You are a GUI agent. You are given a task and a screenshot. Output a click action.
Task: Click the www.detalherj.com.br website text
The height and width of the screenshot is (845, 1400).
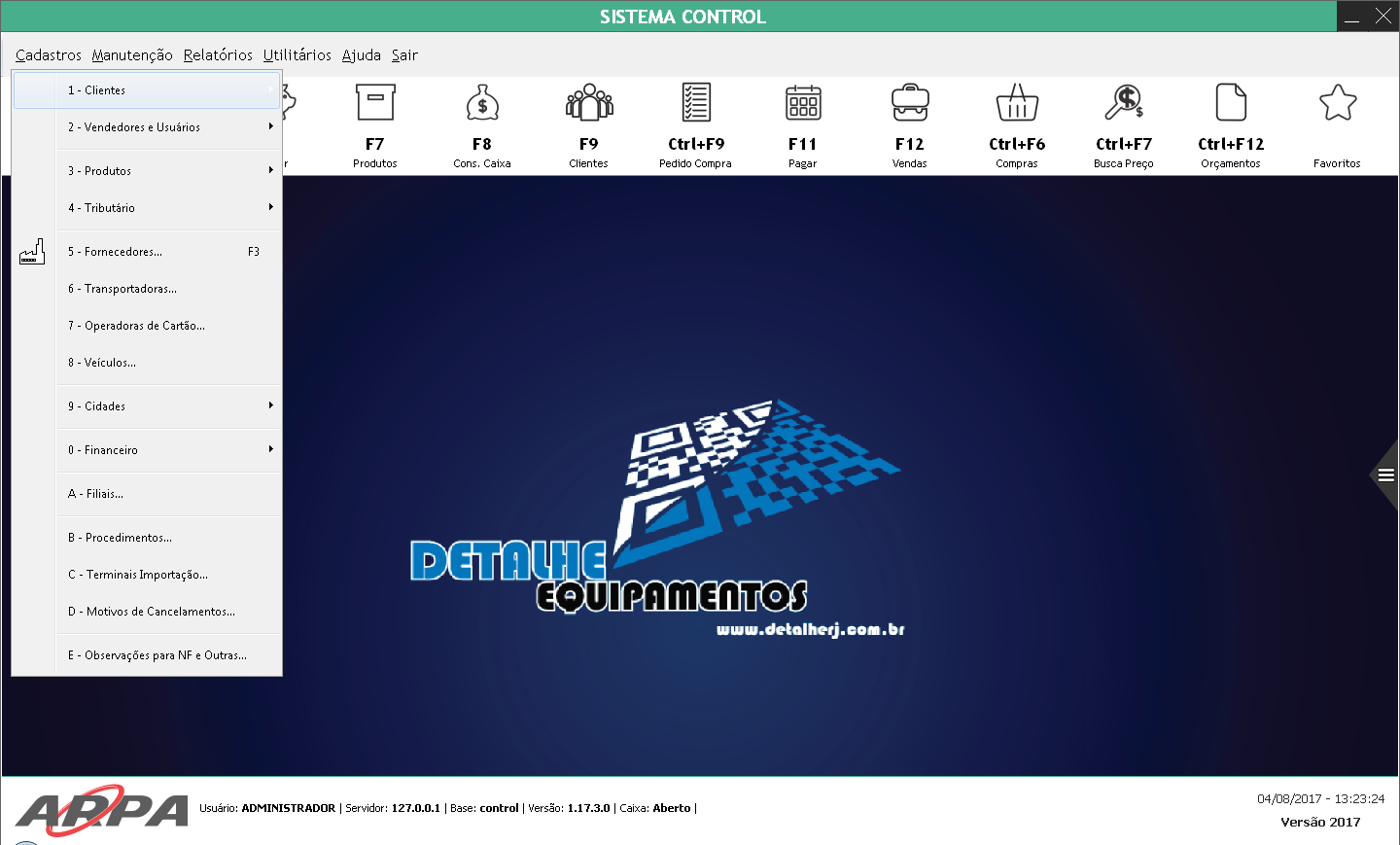(x=811, y=629)
